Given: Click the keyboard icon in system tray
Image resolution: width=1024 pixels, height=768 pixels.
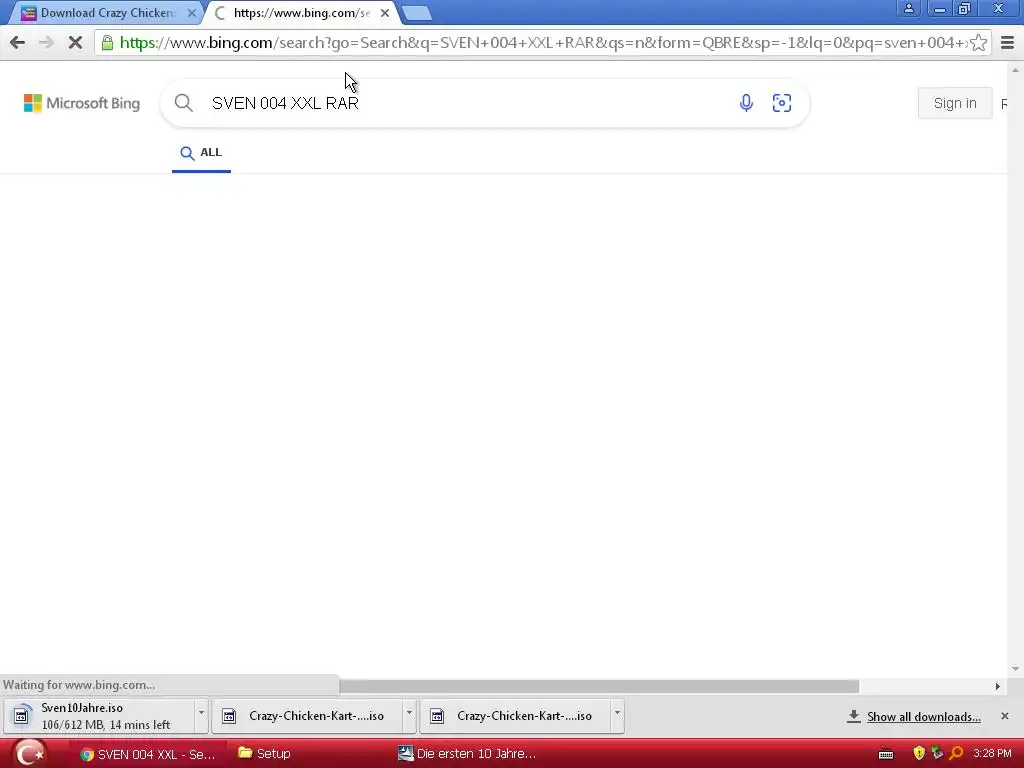Looking at the screenshot, I should (886, 754).
